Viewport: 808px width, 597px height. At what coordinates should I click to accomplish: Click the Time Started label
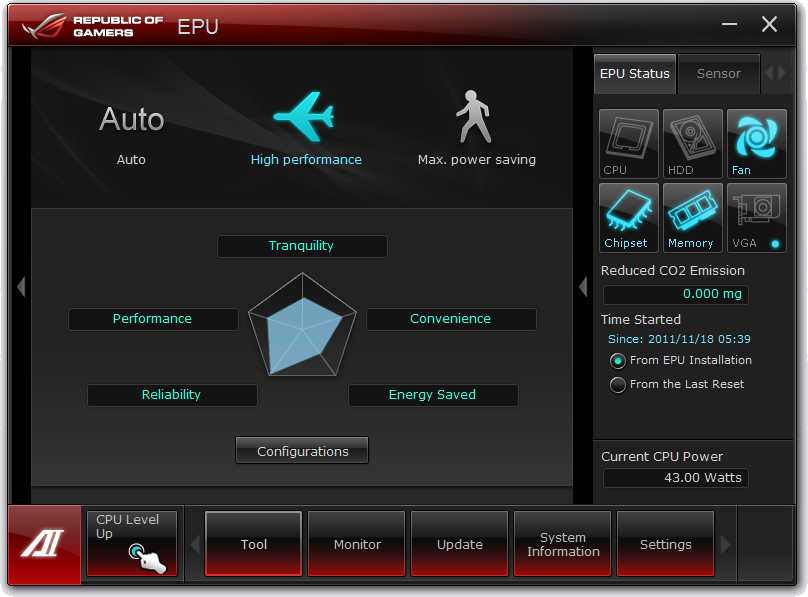(641, 319)
